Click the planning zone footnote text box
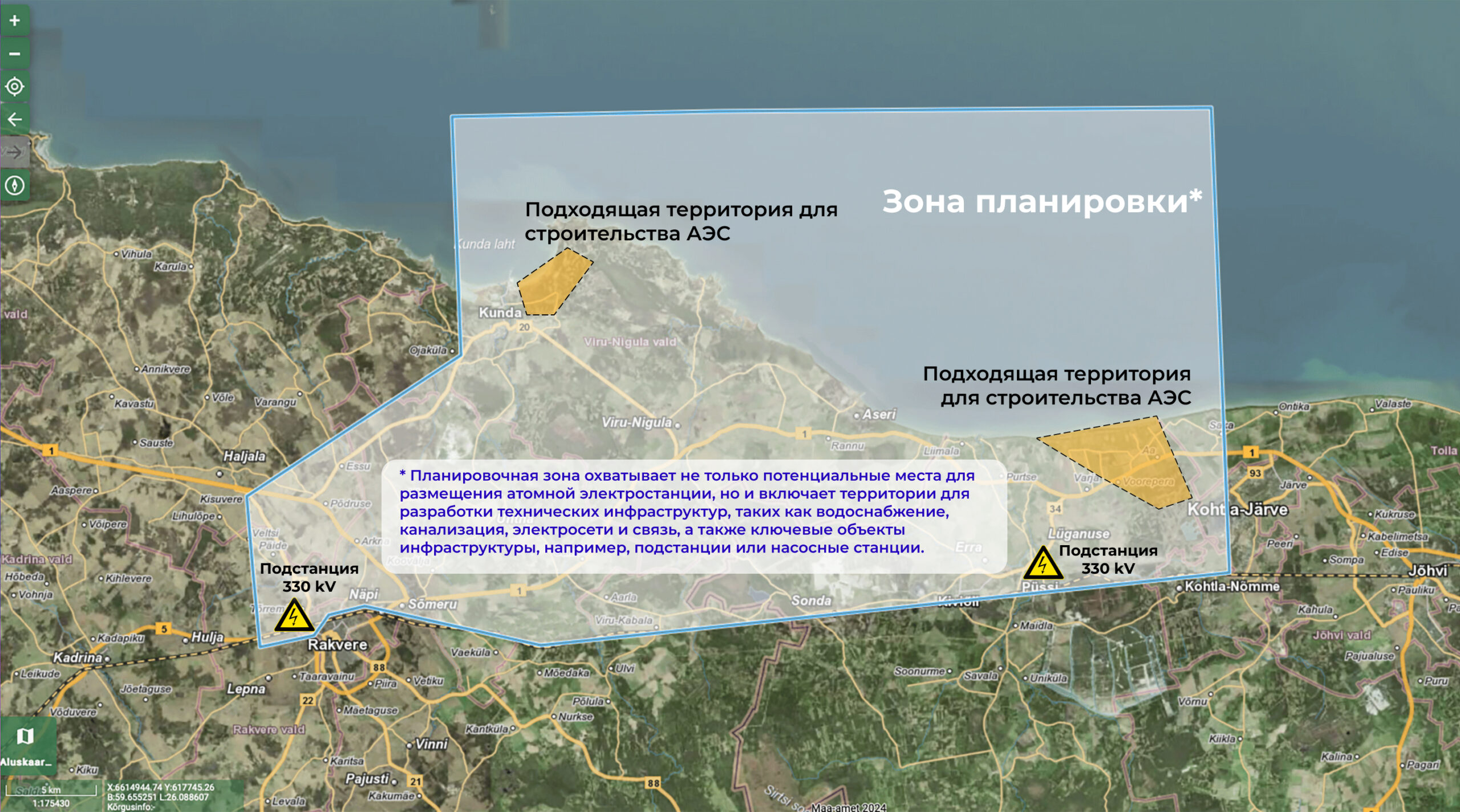This screenshot has width=1460, height=812. pos(694,516)
